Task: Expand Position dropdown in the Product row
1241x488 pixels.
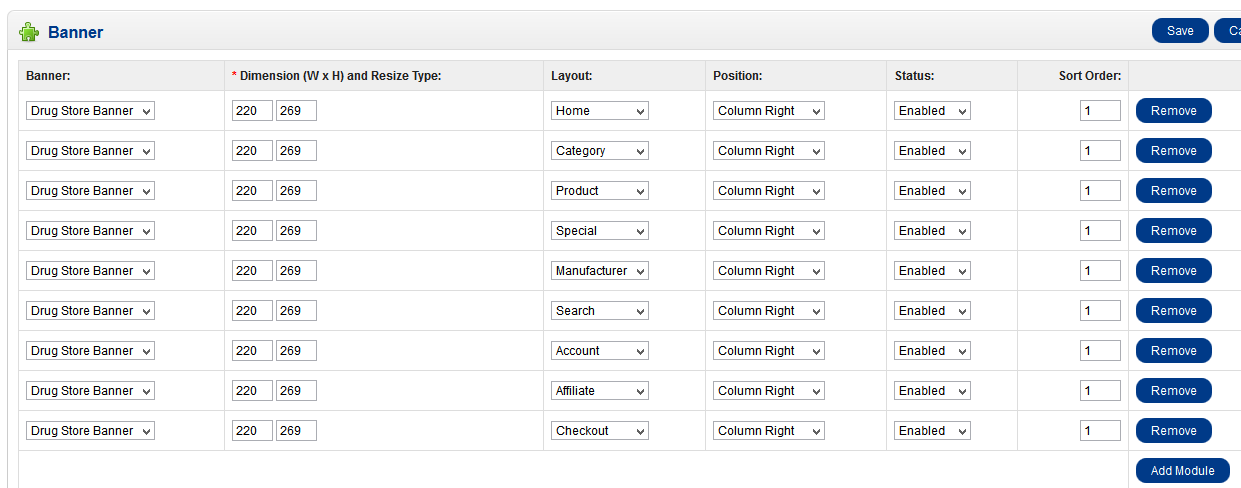Action: (x=768, y=191)
